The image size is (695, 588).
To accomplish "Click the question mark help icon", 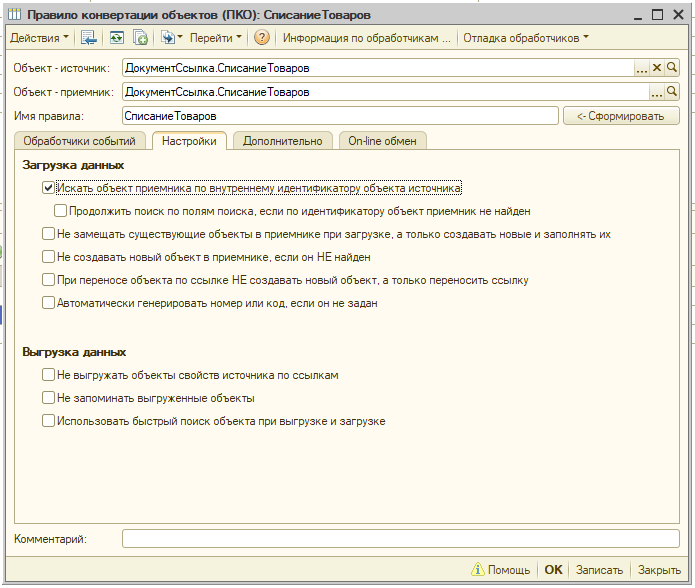I will [262, 38].
